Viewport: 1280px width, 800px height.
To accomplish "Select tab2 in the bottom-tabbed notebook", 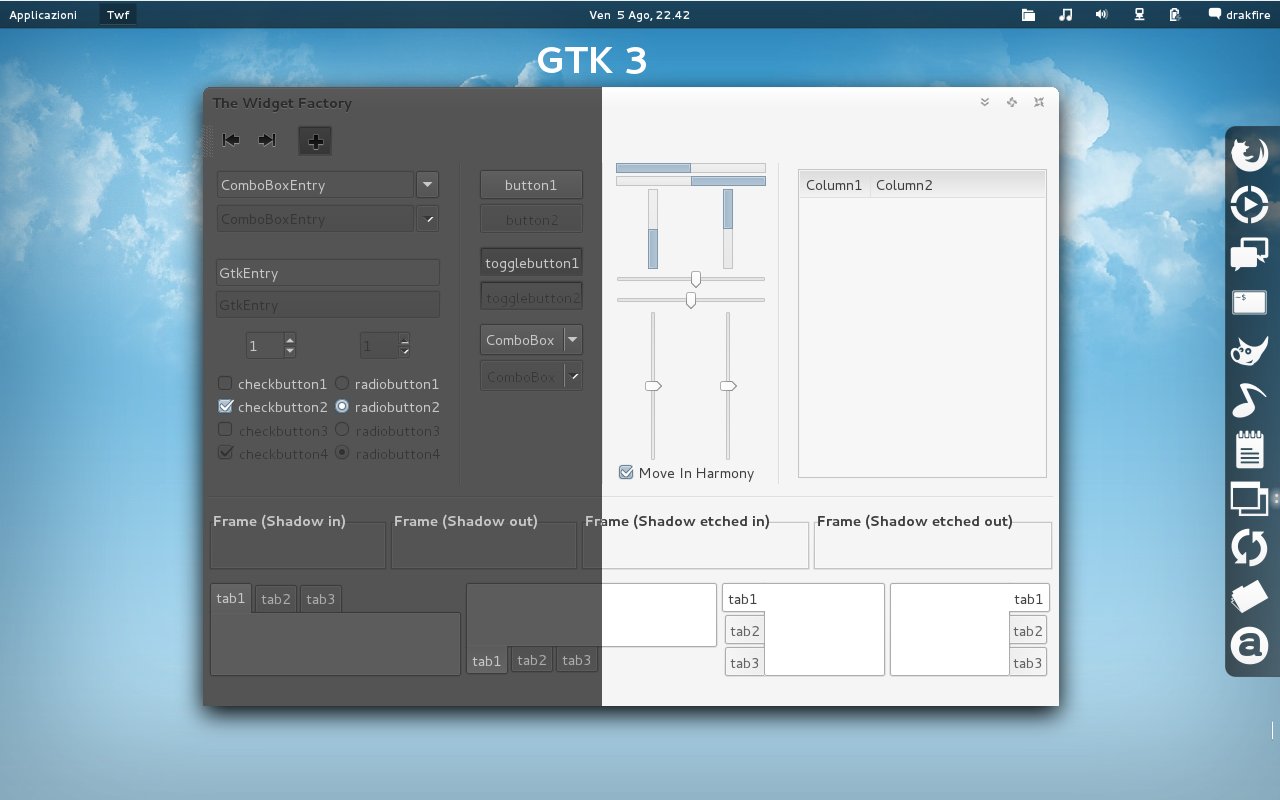I will click(531, 660).
